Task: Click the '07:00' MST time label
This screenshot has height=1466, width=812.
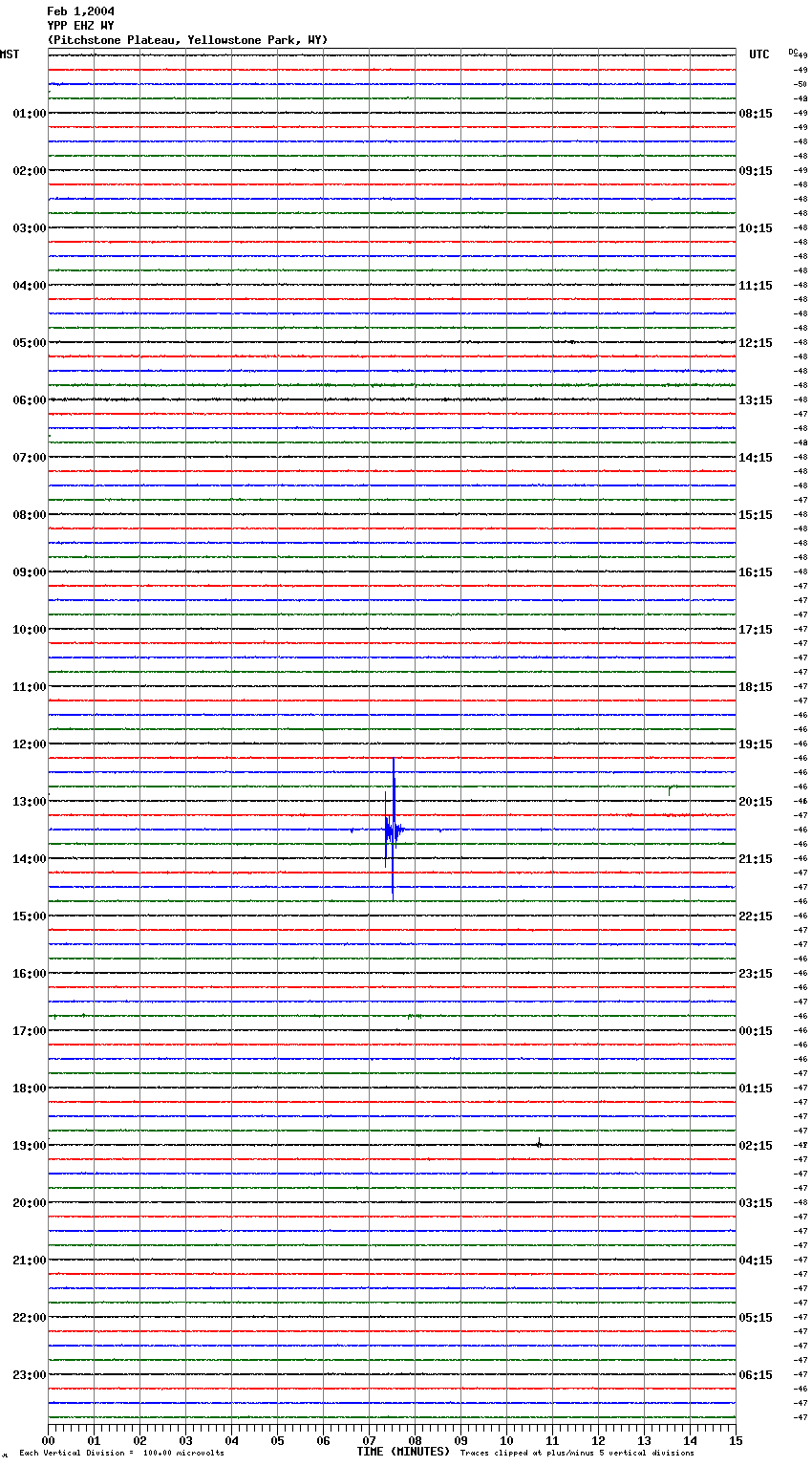Action: pos(30,458)
